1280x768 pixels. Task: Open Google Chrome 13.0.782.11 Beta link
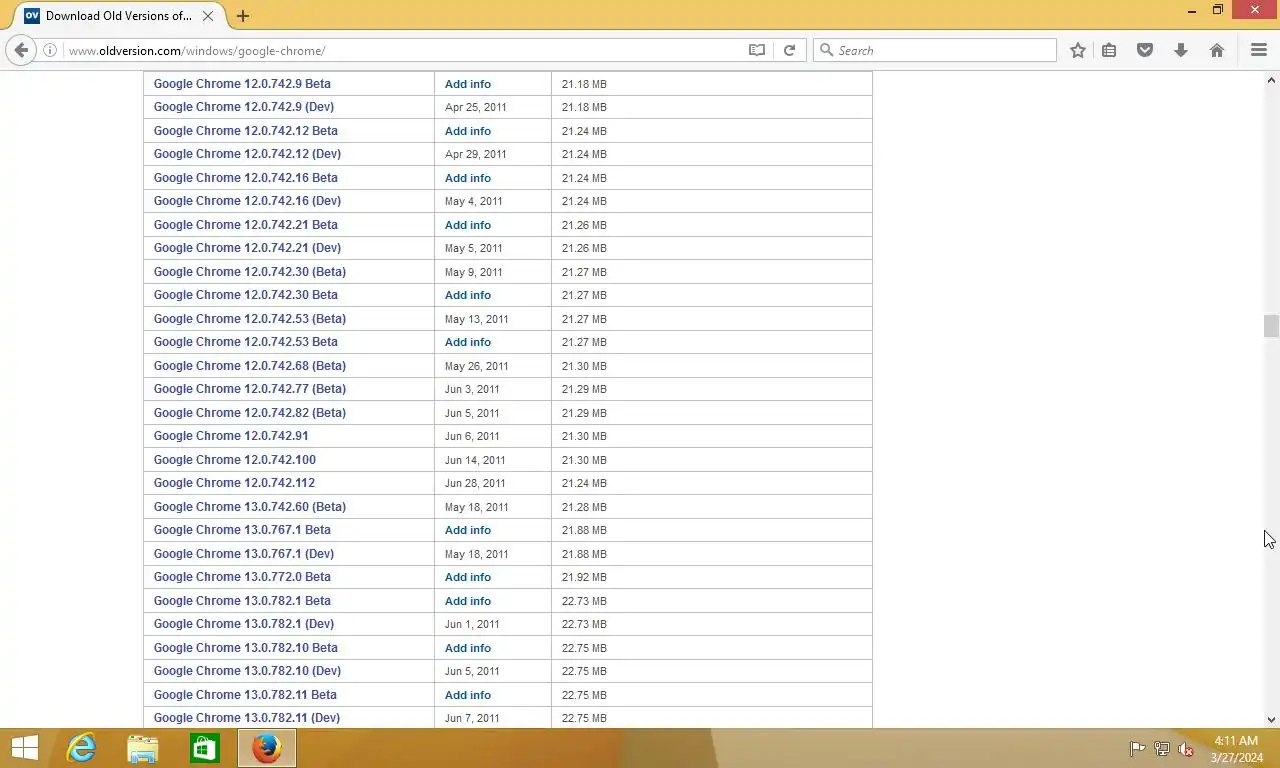[245, 695]
